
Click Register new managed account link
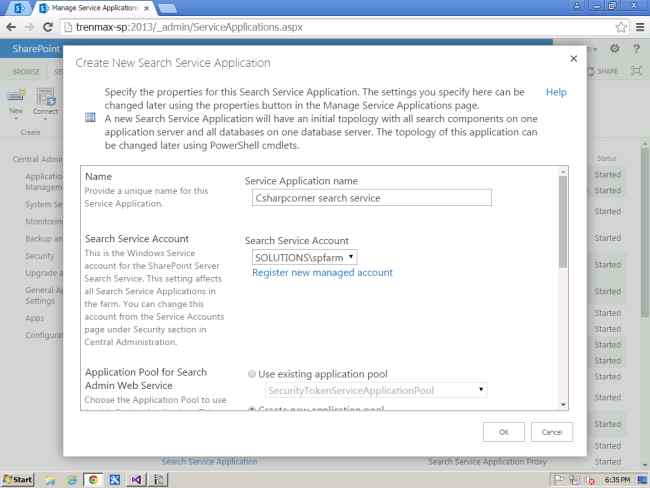tap(322, 272)
